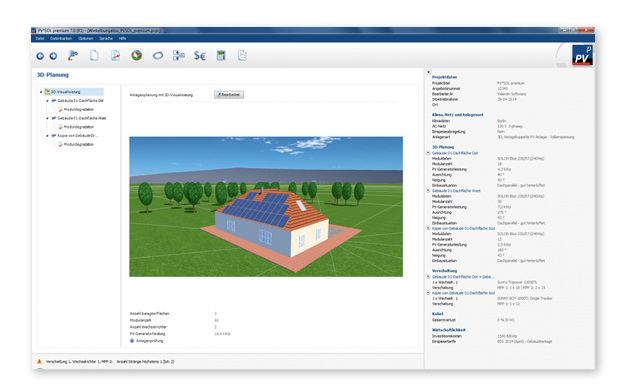This screenshot has height=386, width=632.
Task: Open the blank document toolbar icon
Action: point(94,55)
